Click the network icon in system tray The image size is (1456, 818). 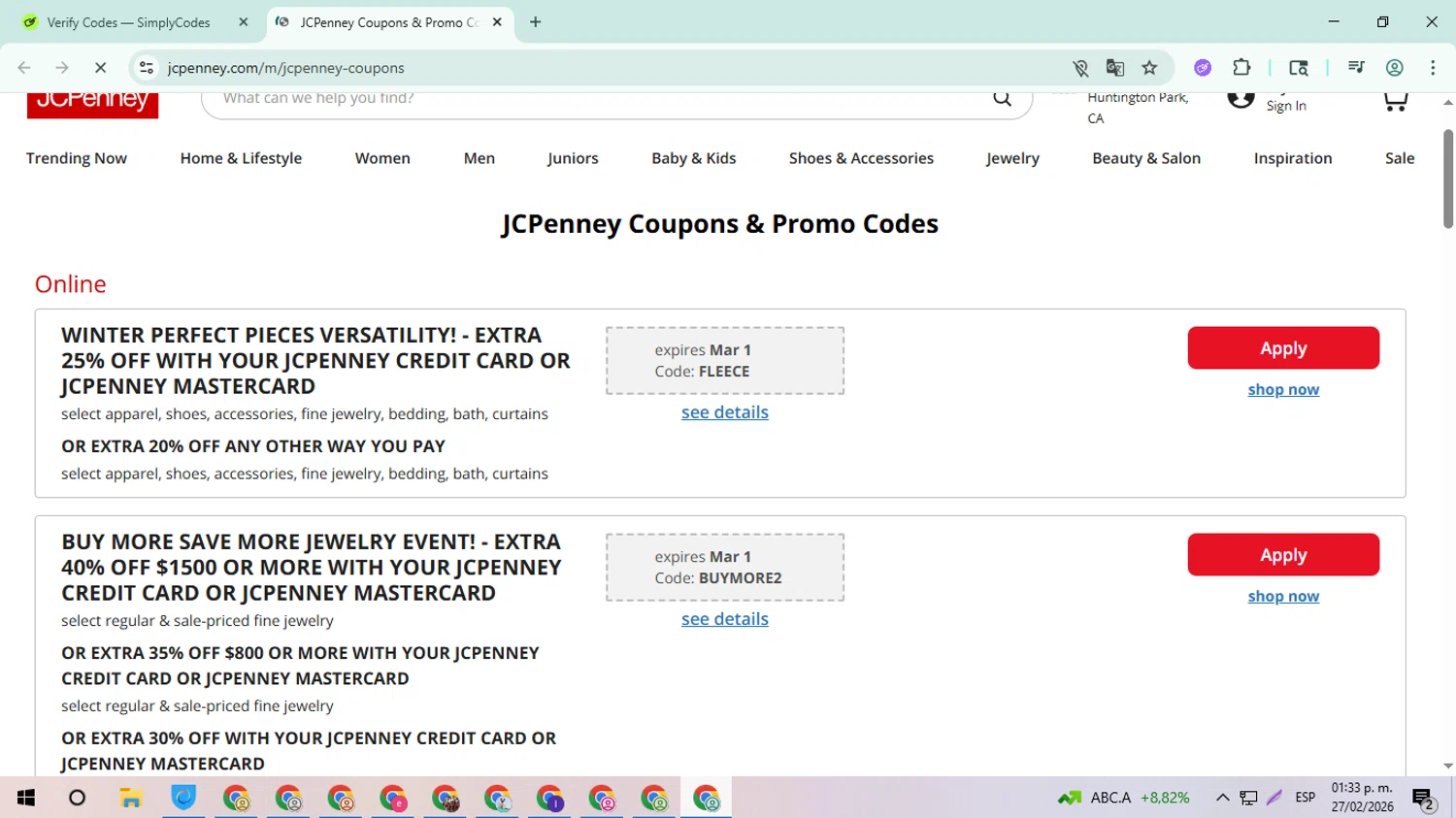[1249, 798]
